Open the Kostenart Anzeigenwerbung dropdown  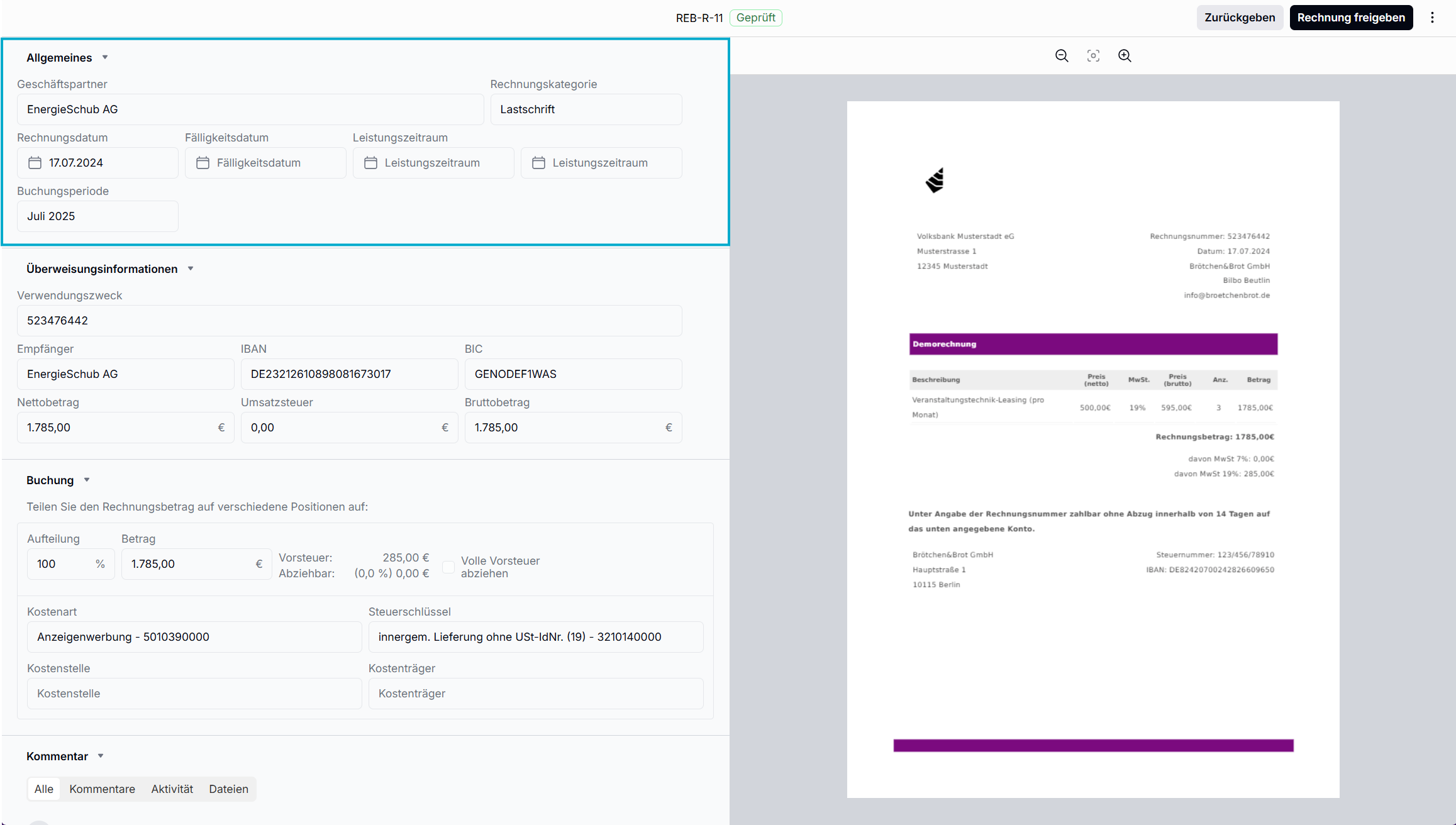pos(194,637)
